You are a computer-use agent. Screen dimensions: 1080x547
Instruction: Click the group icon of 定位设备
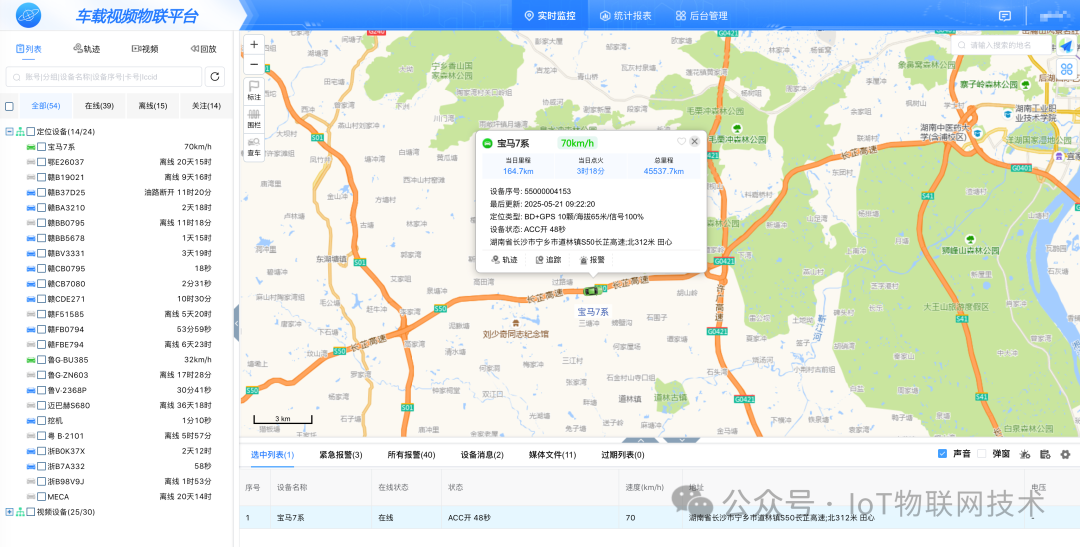[x=20, y=132]
